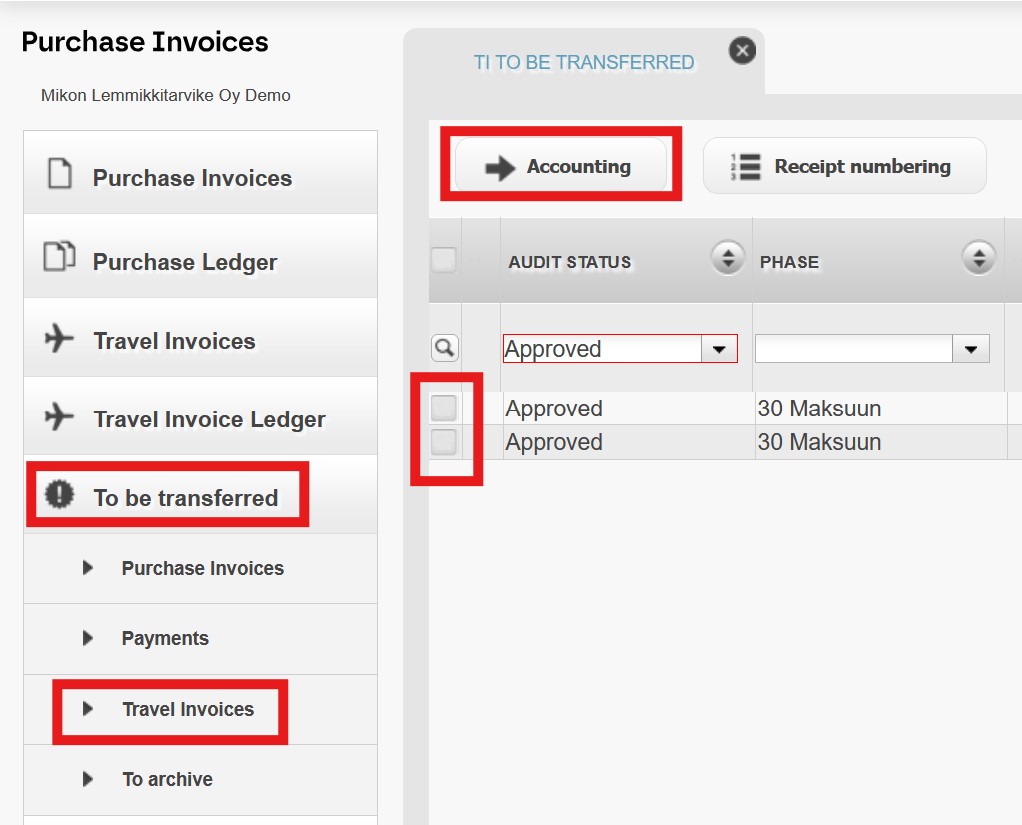This screenshot has width=1022, height=825.
Task: Expand Payments submenu triangle
Action: (88, 638)
